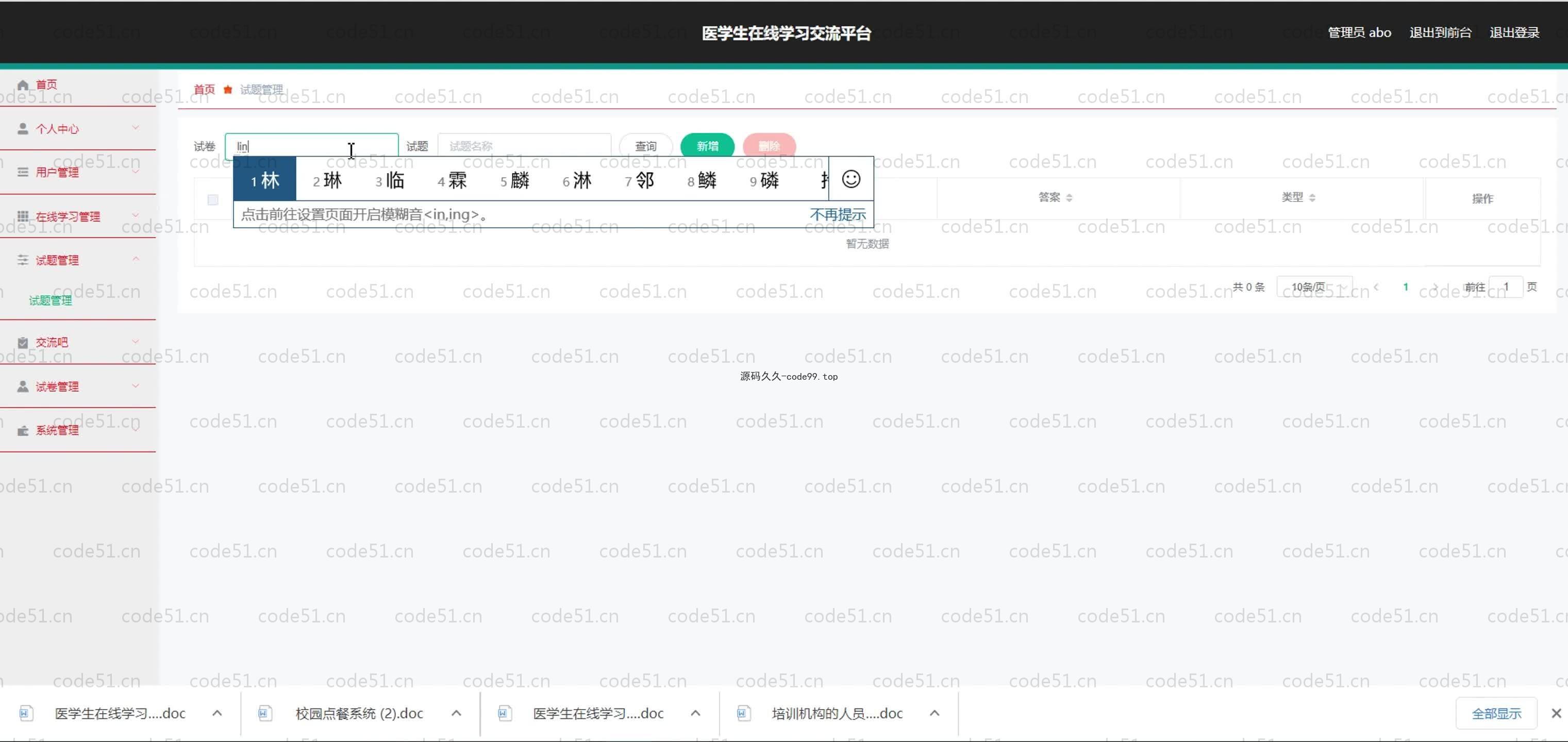Click the 培训机构的人员....doc file icon

click(x=743, y=713)
